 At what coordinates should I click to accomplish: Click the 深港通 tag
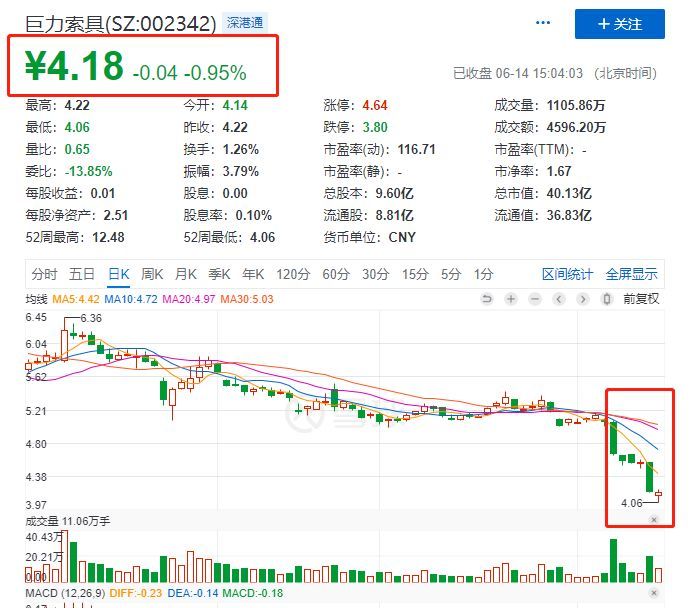245,22
